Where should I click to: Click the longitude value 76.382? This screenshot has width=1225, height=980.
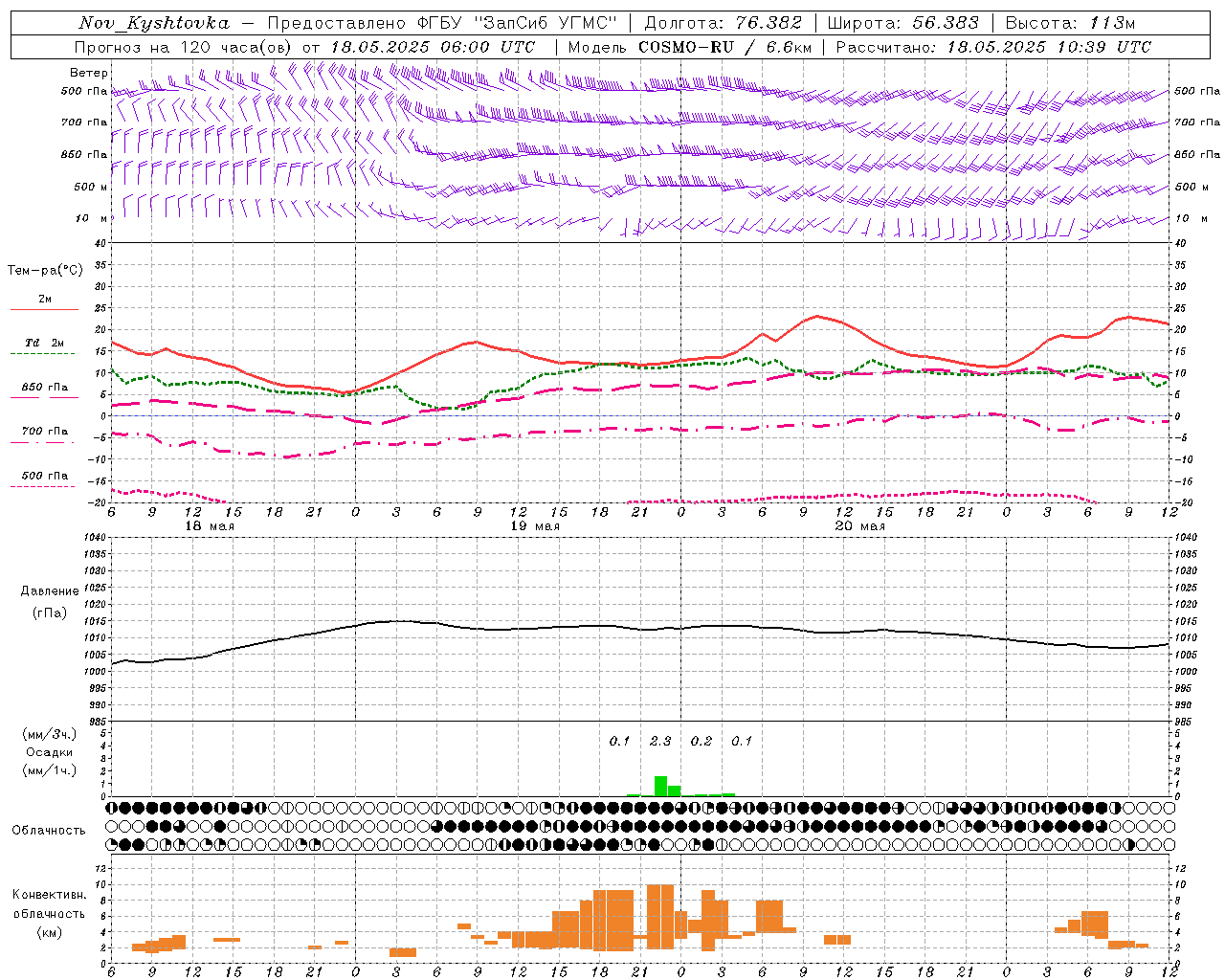(770, 23)
